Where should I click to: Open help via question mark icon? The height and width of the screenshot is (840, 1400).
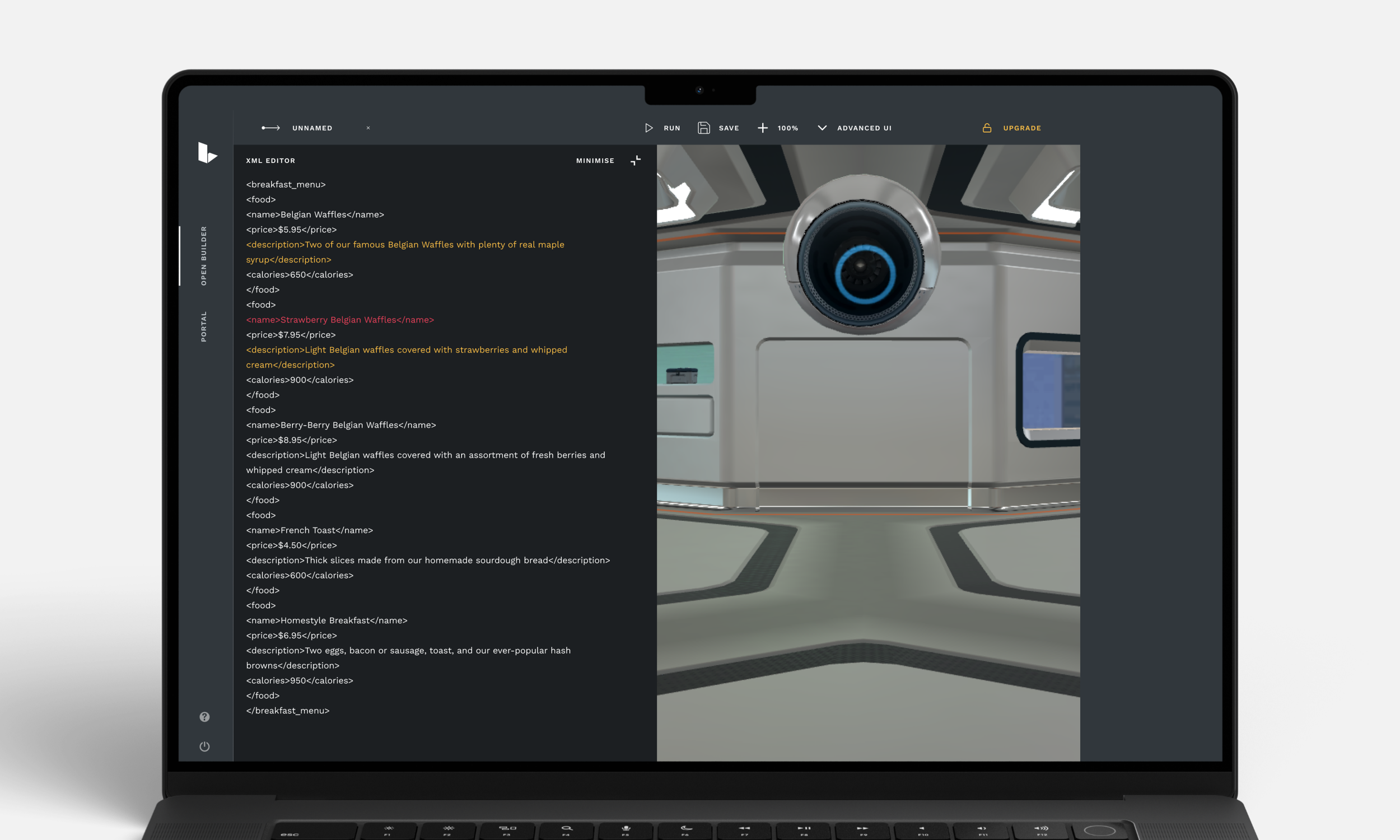[x=204, y=717]
